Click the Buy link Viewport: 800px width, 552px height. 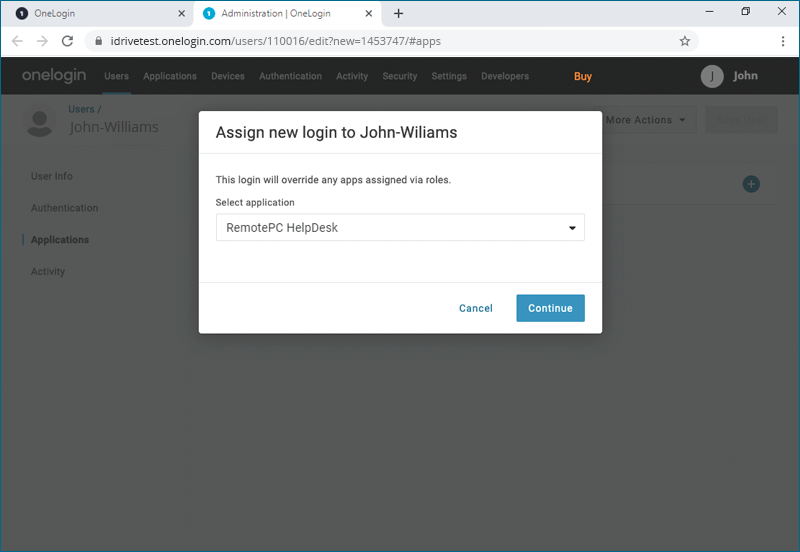583,76
